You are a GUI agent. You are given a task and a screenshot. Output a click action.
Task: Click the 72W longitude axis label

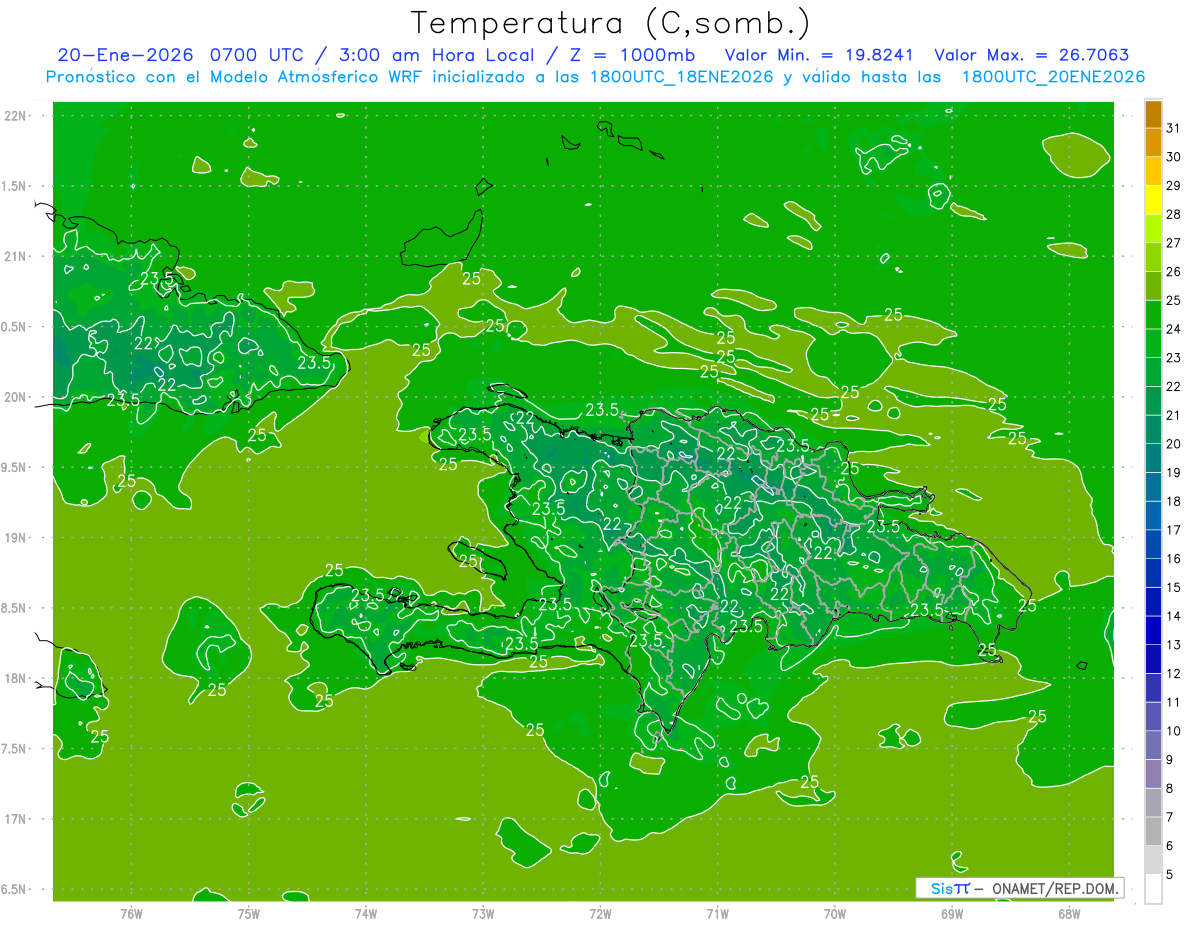(x=600, y=913)
